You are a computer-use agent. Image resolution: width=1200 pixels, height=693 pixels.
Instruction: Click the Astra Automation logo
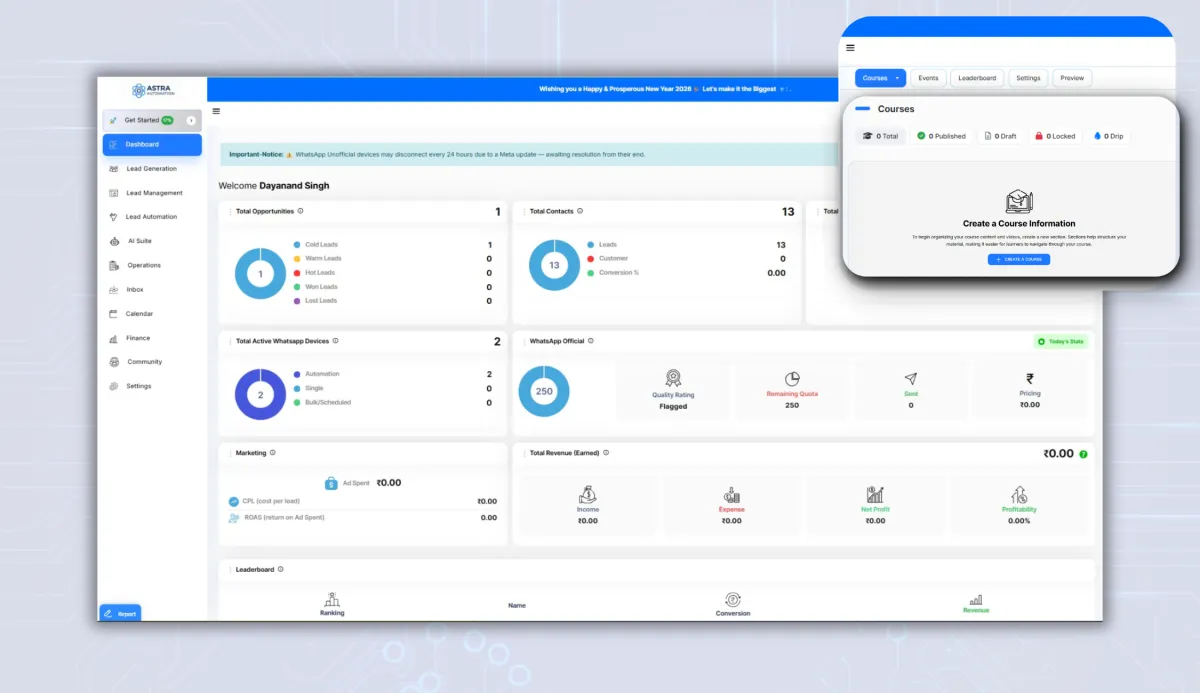pos(152,90)
